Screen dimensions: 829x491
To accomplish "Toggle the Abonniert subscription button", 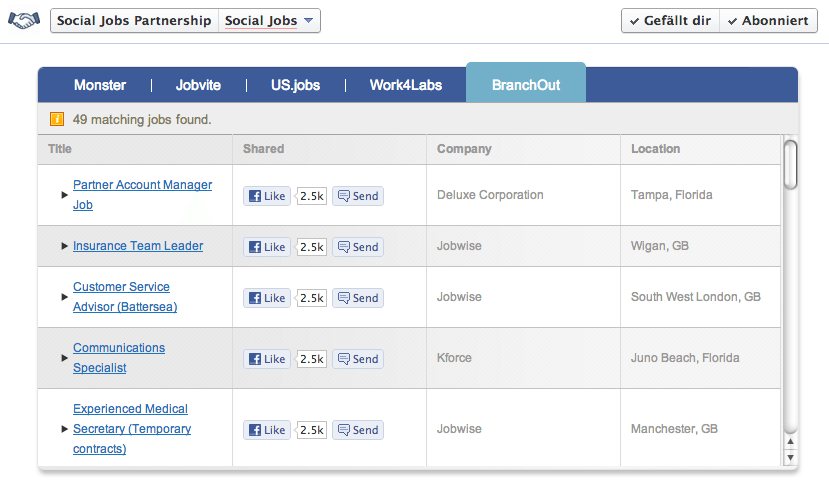I will 768,21.
